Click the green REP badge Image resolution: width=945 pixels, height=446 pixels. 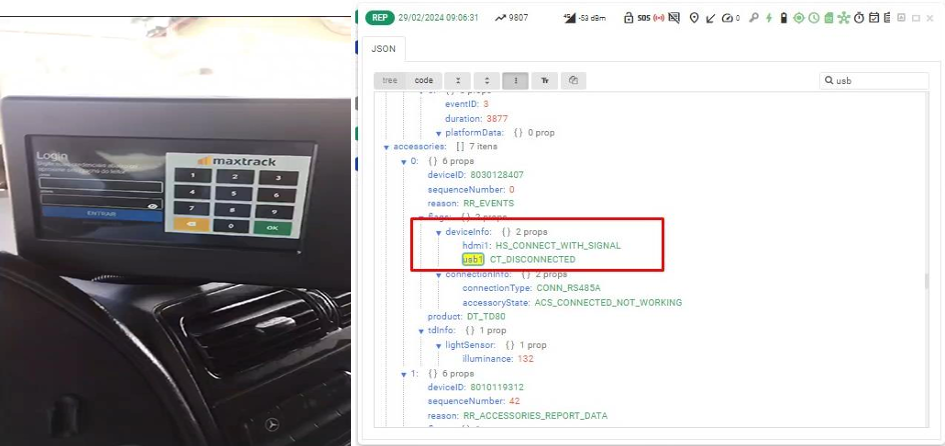pyautogui.click(x=379, y=18)
